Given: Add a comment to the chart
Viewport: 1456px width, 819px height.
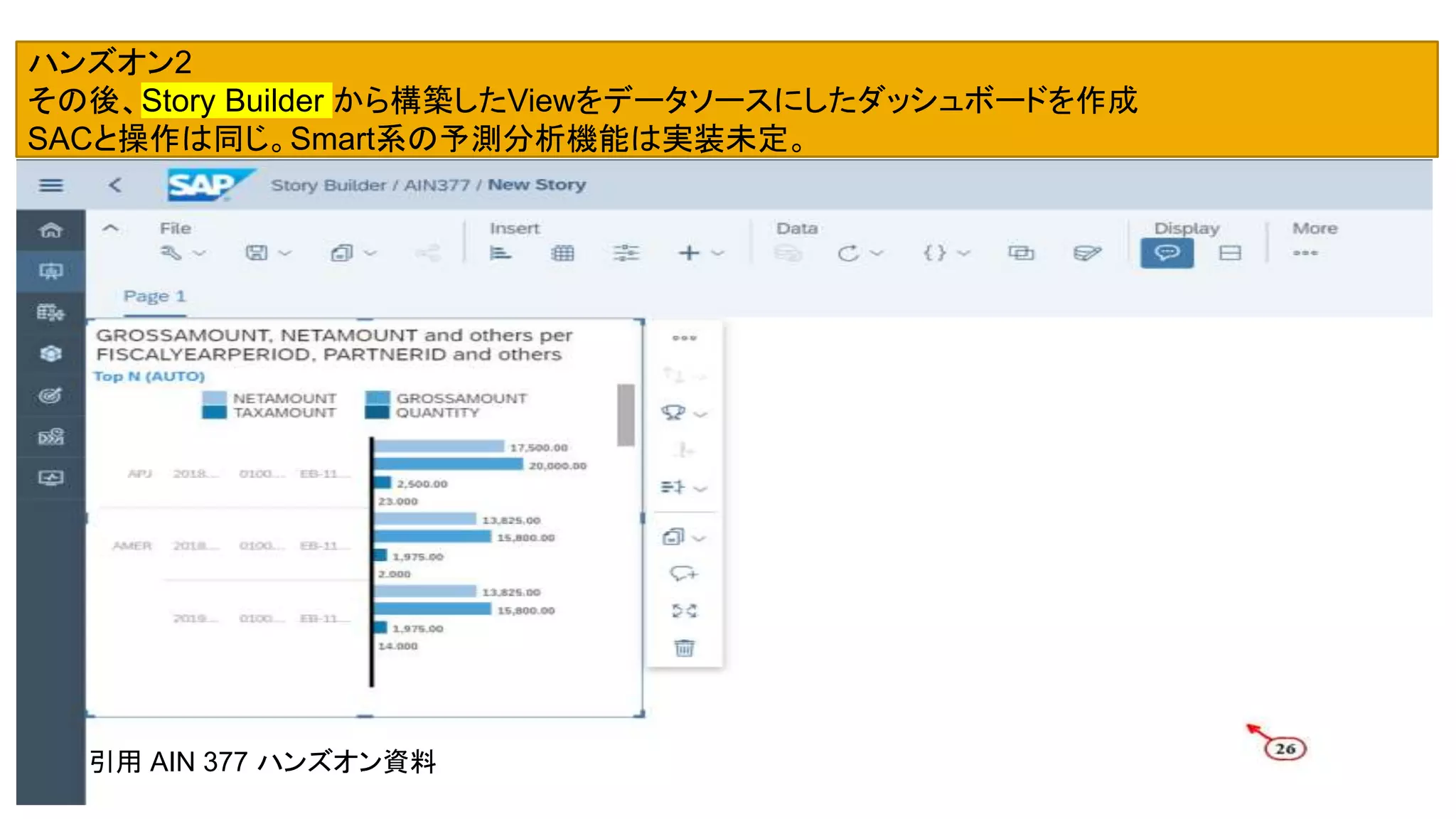Looking at the screenshot, I should click(684, 573).
